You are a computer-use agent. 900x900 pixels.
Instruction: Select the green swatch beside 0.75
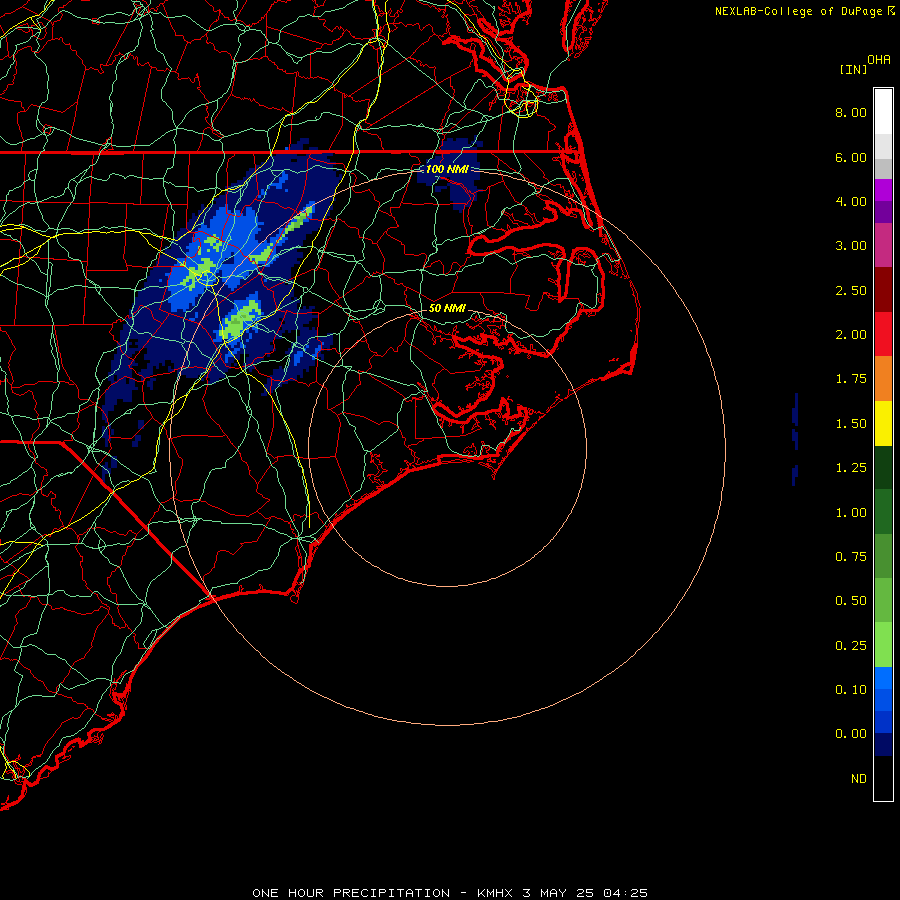pyautogui.click(x=883, y=556)
